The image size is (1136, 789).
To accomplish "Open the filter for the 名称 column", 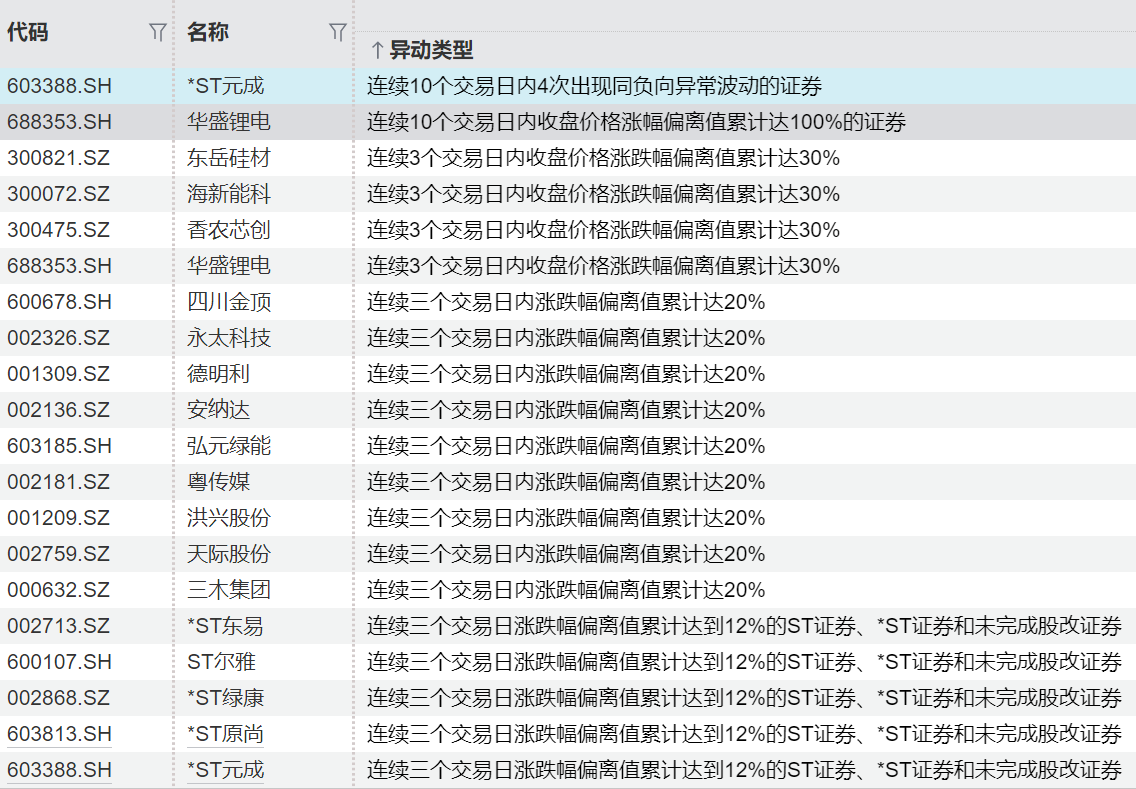I will tap(338, 33).
